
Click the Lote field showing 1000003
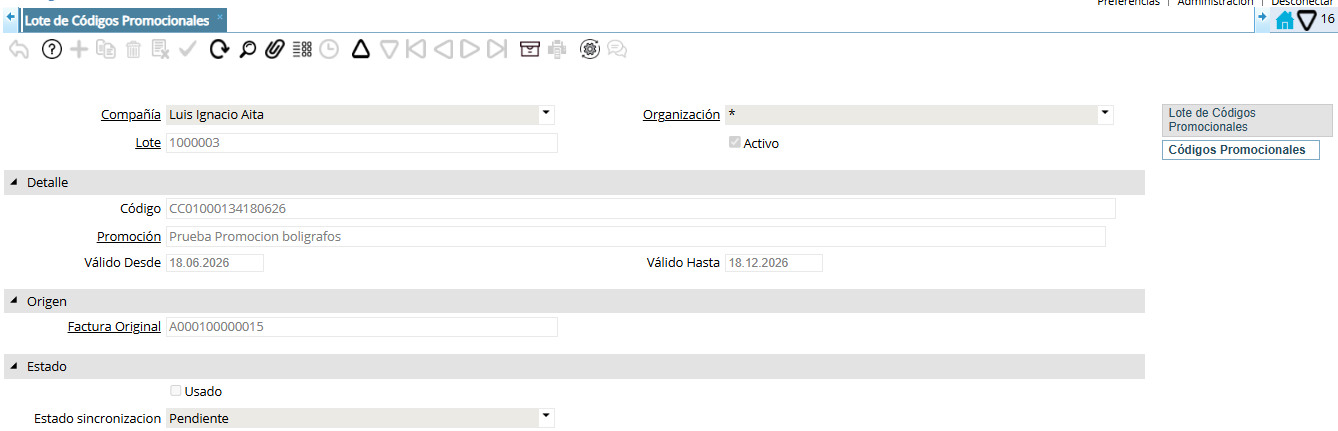pyautogui.click(x=361, y=143)
